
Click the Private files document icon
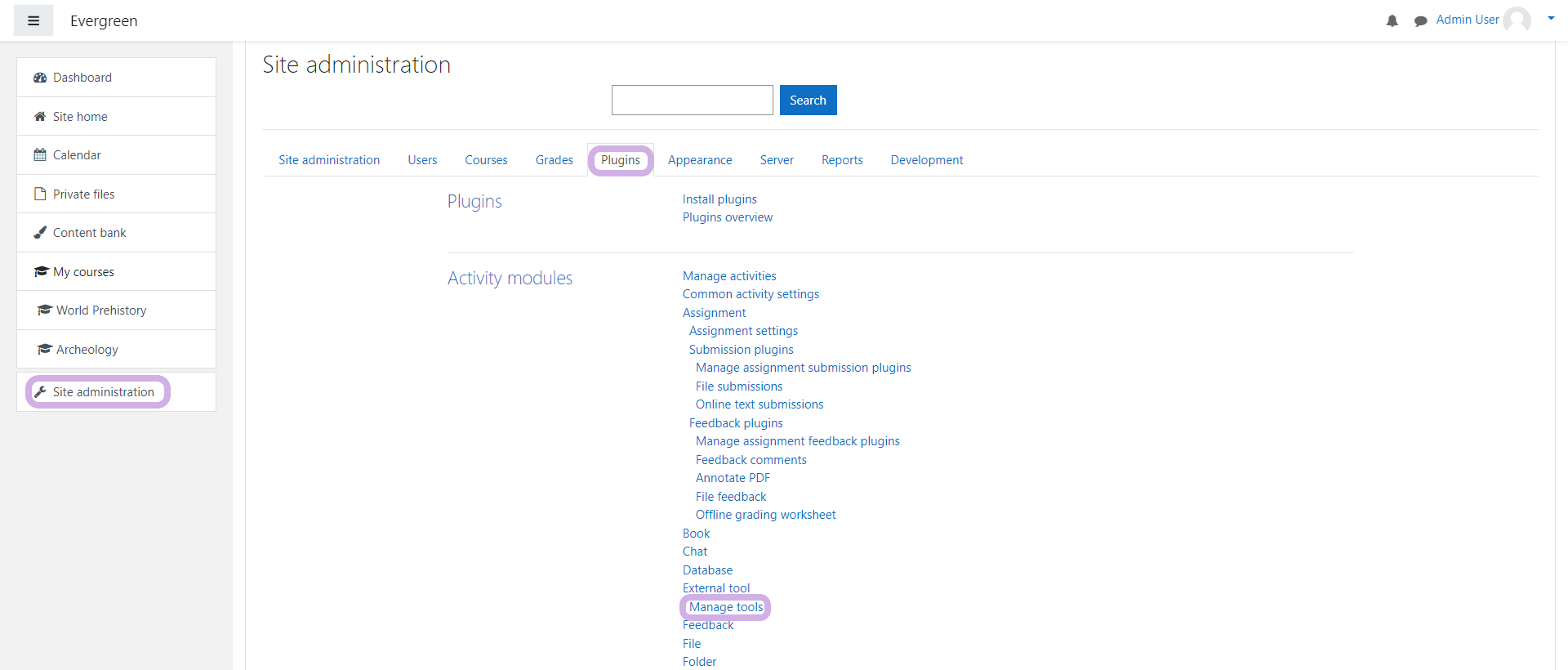[40, 194]
